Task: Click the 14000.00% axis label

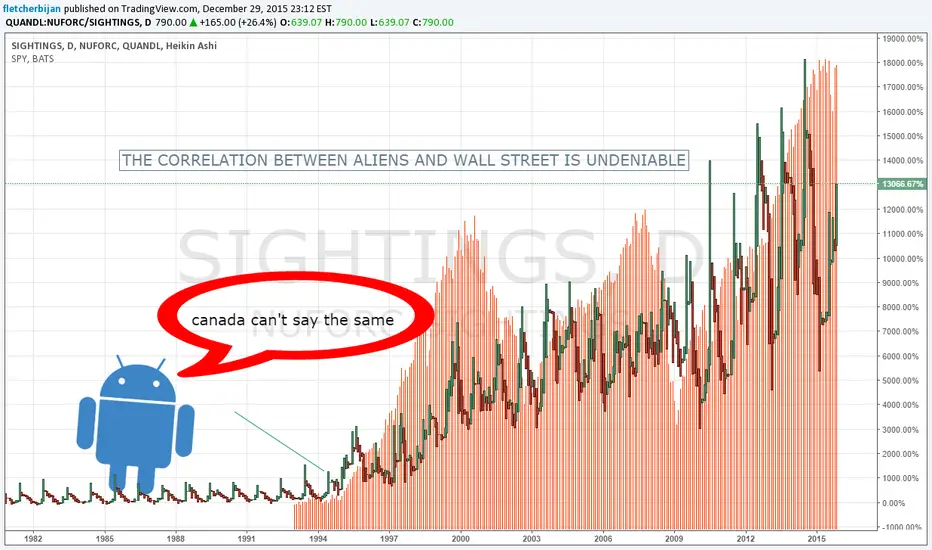Action: (902, 161)
